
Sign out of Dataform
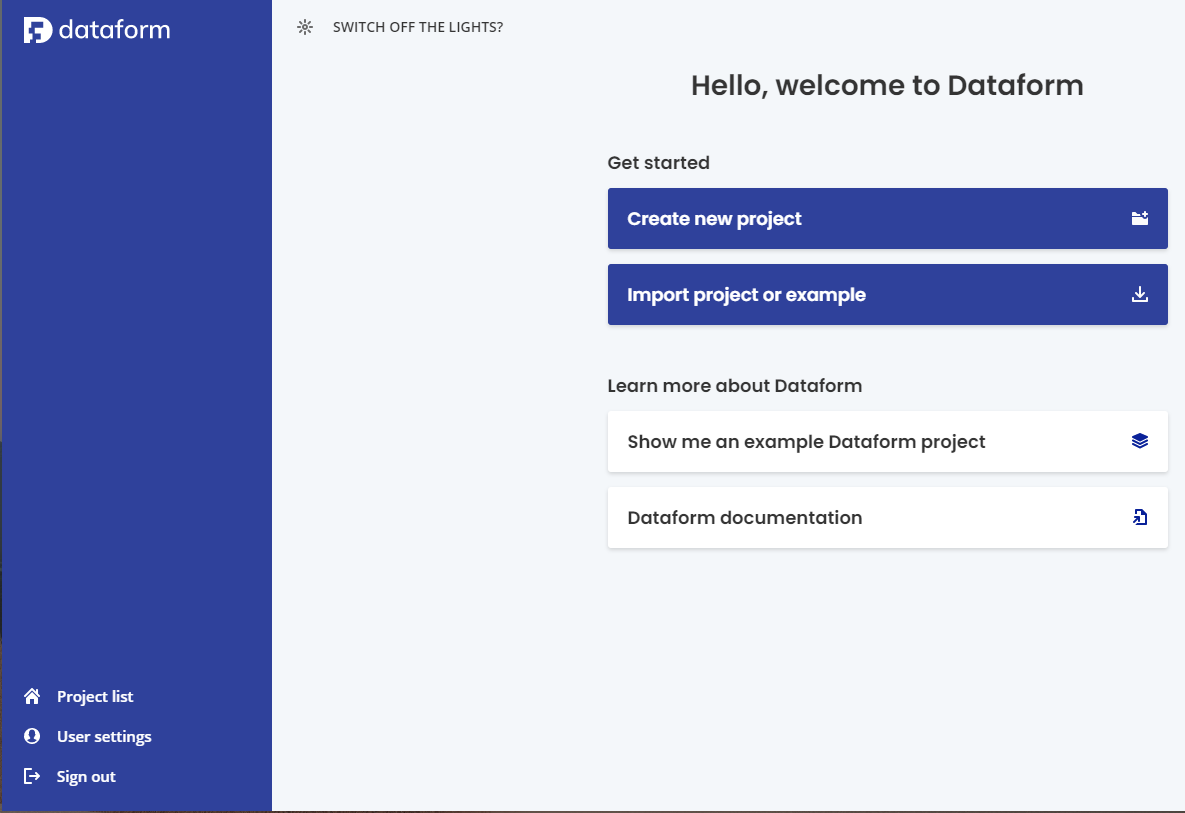[86, 776]
